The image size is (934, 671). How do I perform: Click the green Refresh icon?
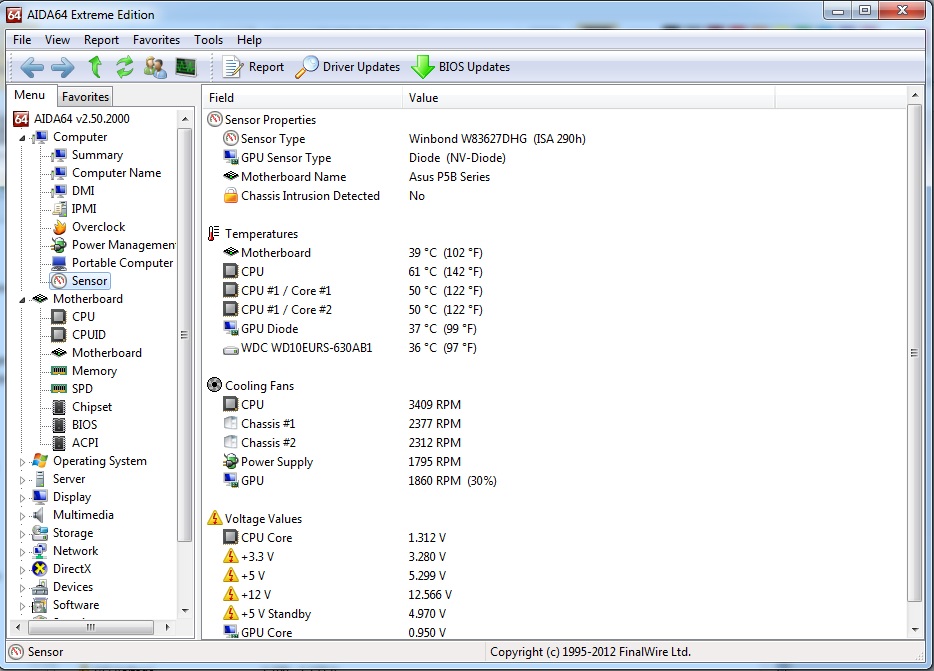point(124,67)
